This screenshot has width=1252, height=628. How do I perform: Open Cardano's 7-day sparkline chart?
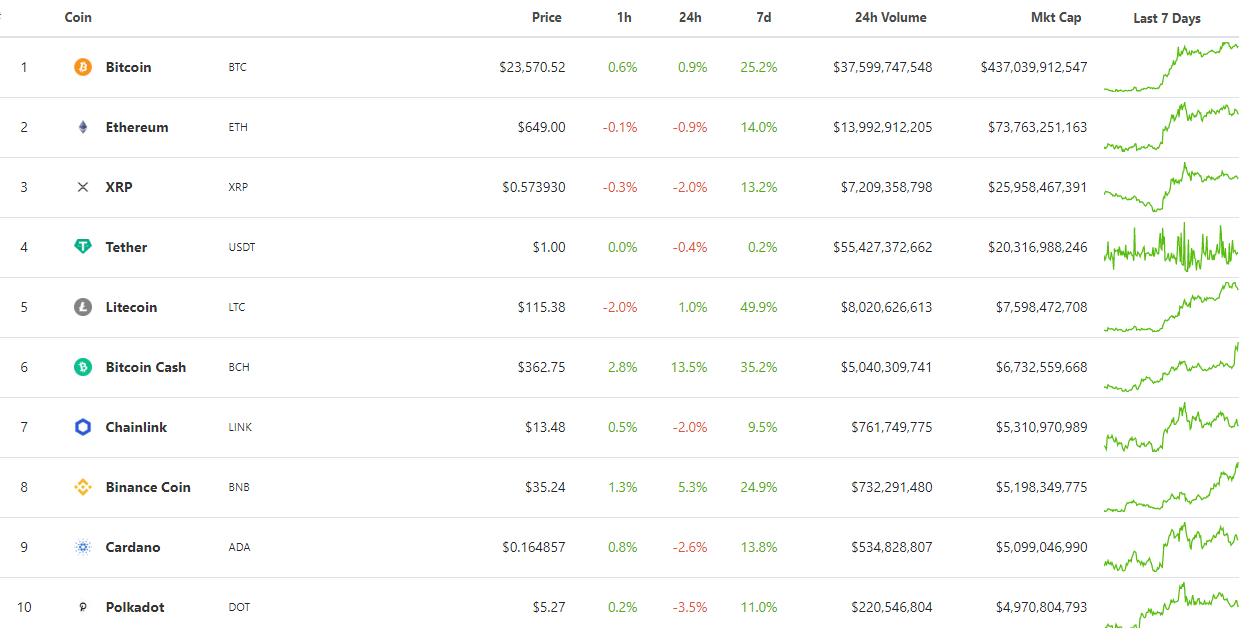pyautogui.click(x=1171, y=547)
